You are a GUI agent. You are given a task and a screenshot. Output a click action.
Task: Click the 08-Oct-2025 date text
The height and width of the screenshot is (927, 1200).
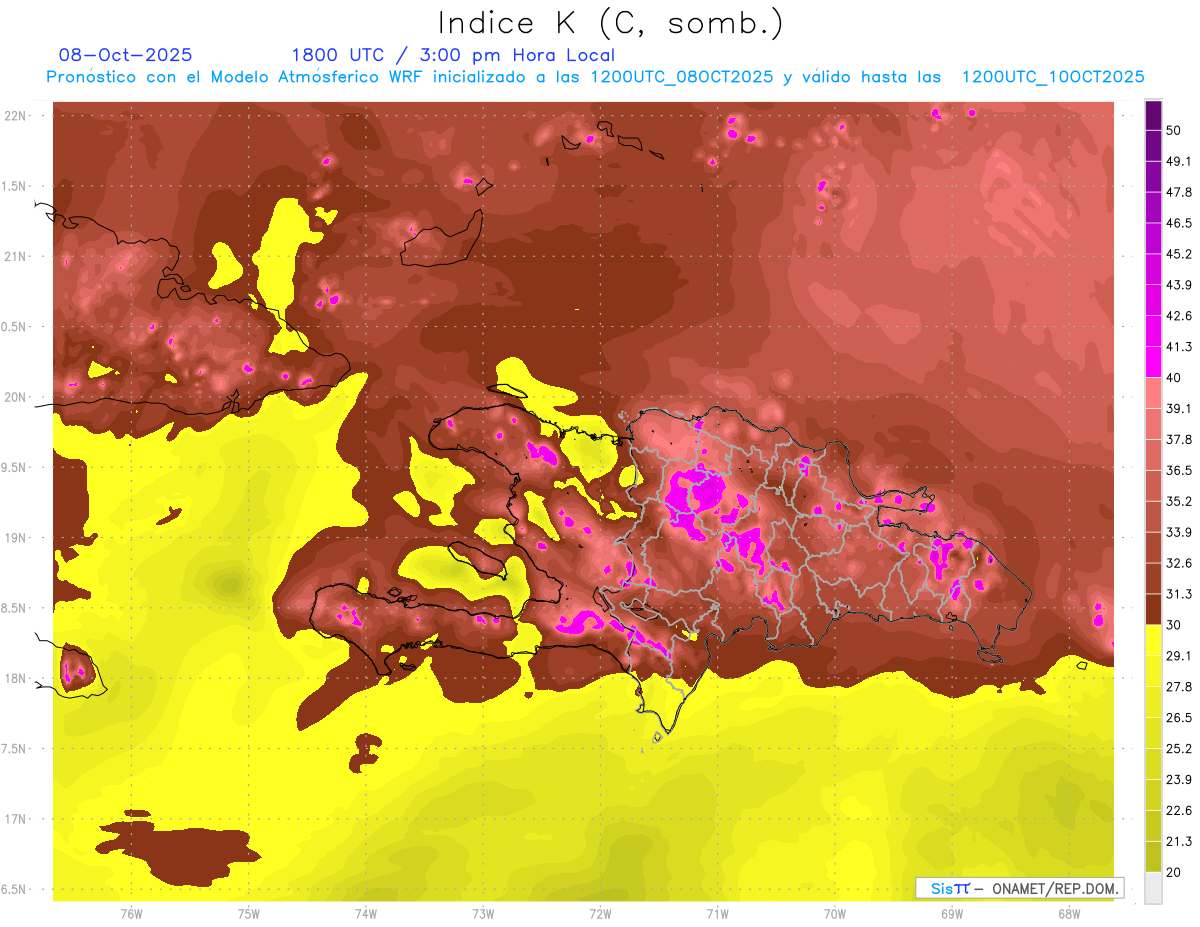coord(125,55)
